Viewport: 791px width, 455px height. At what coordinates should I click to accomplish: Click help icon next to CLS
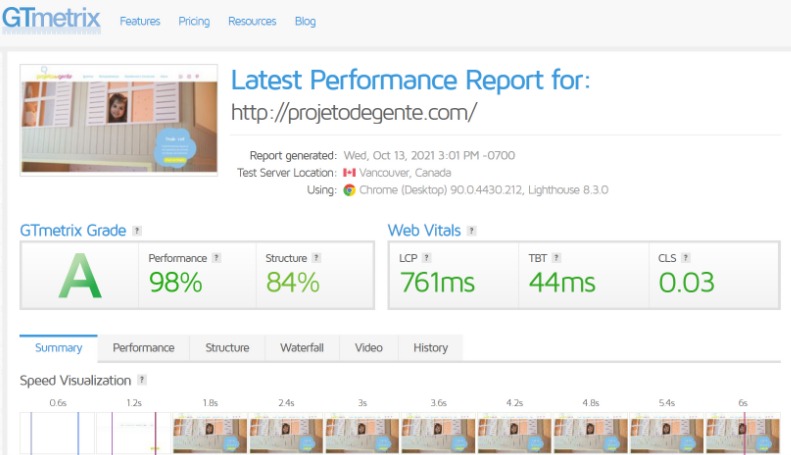click(685, 258)
